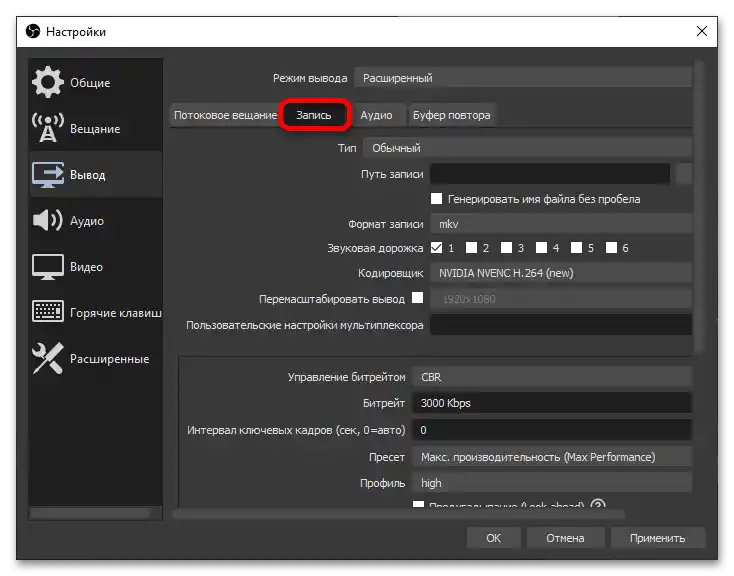Open Расширенные settings category
Viewport: 734px width, 576px height.
point(96,359)
